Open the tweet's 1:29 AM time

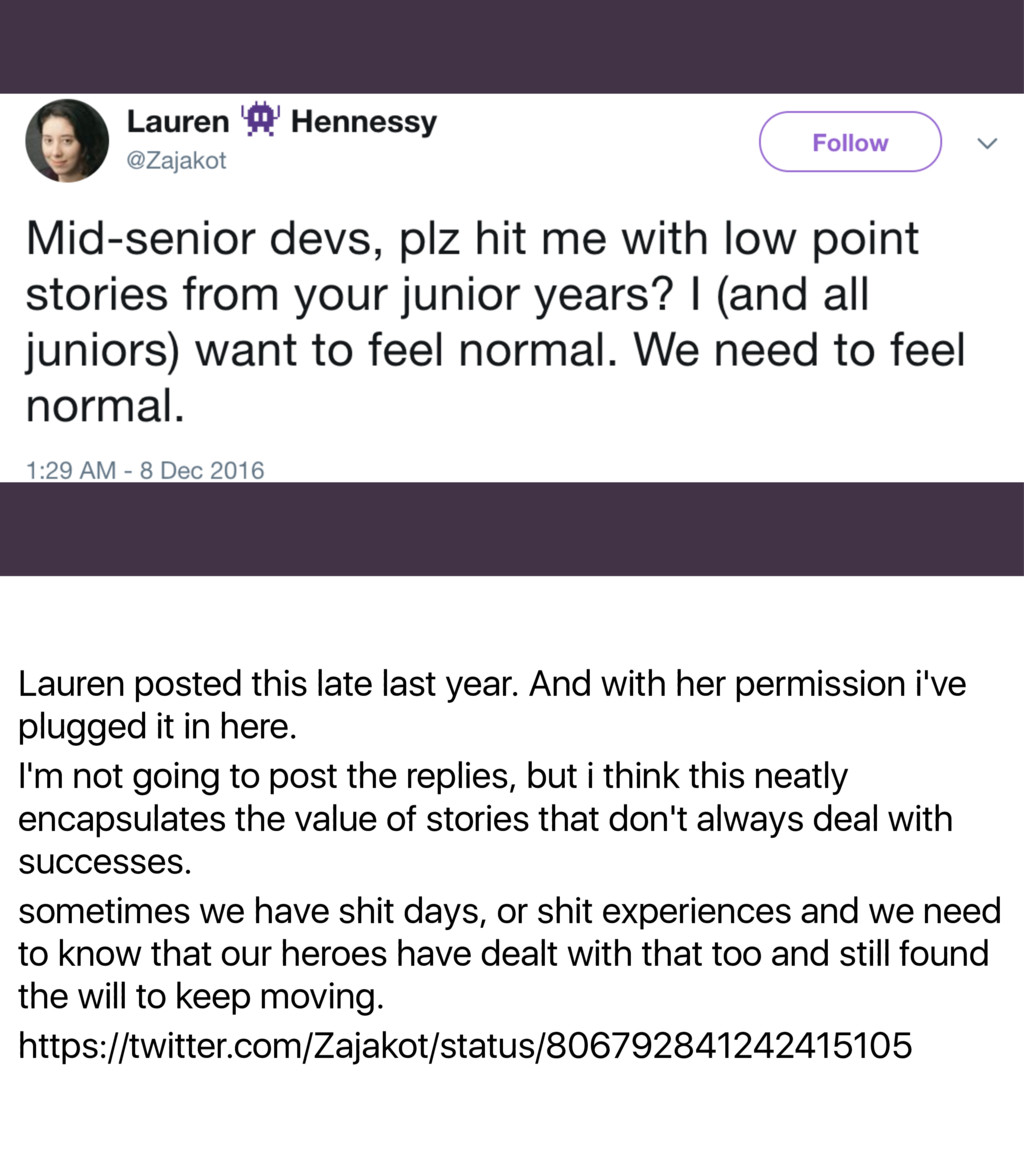click(71, 470)
